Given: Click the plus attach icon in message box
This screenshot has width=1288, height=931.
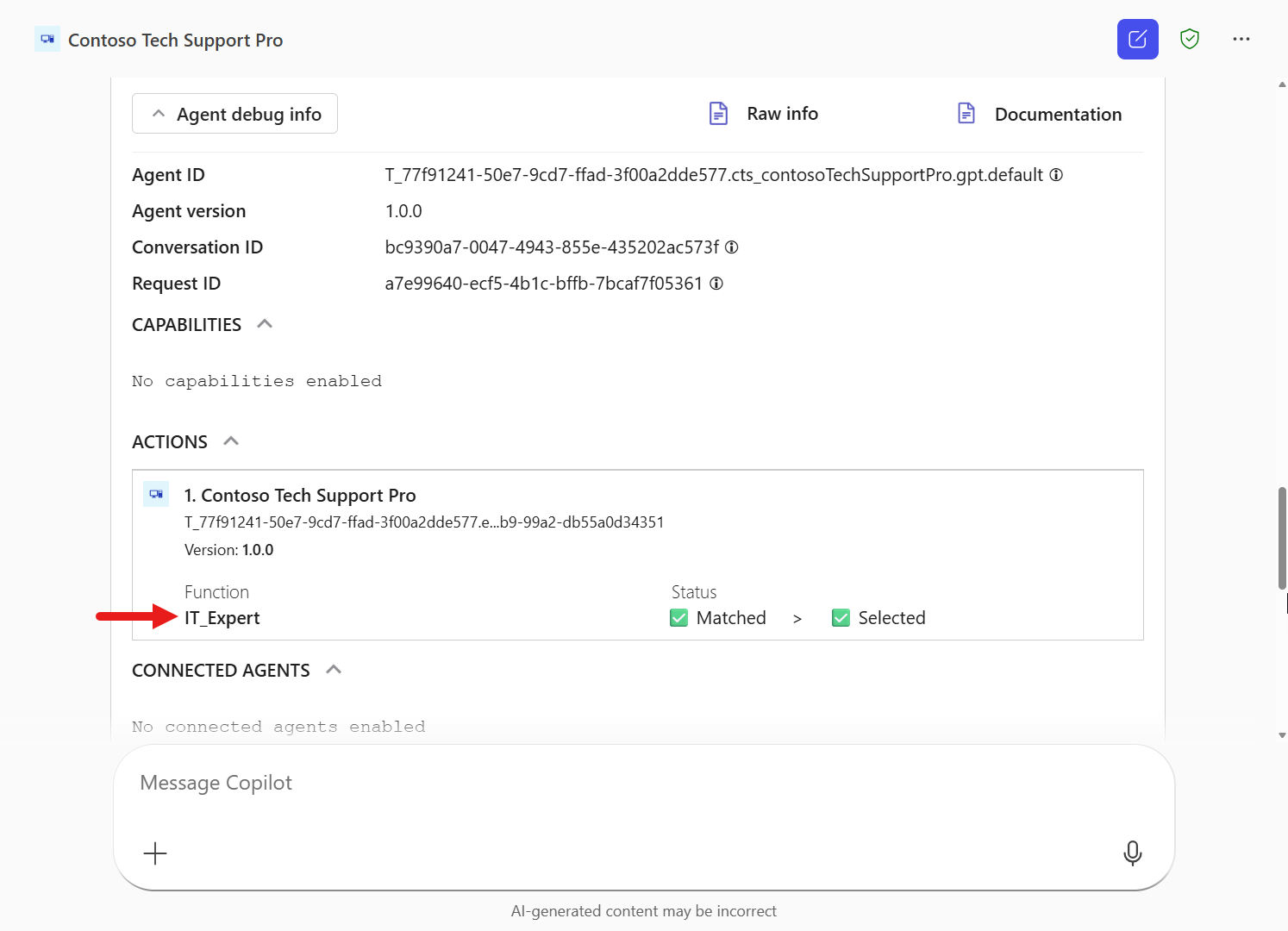Looking at the screenshot, I should pyautogui.click(x=155, y=853).
